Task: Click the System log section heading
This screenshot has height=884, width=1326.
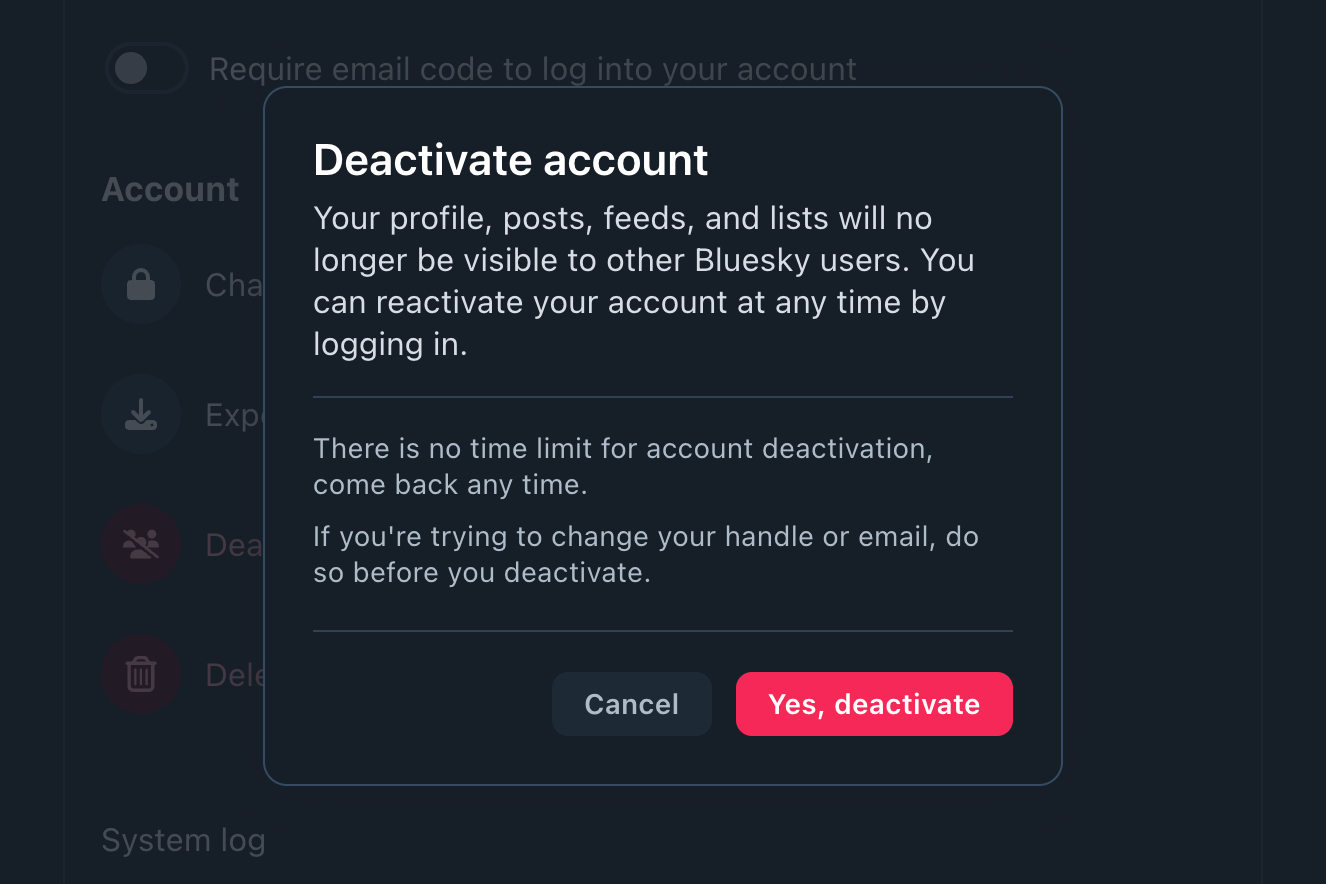Action: 183,840
